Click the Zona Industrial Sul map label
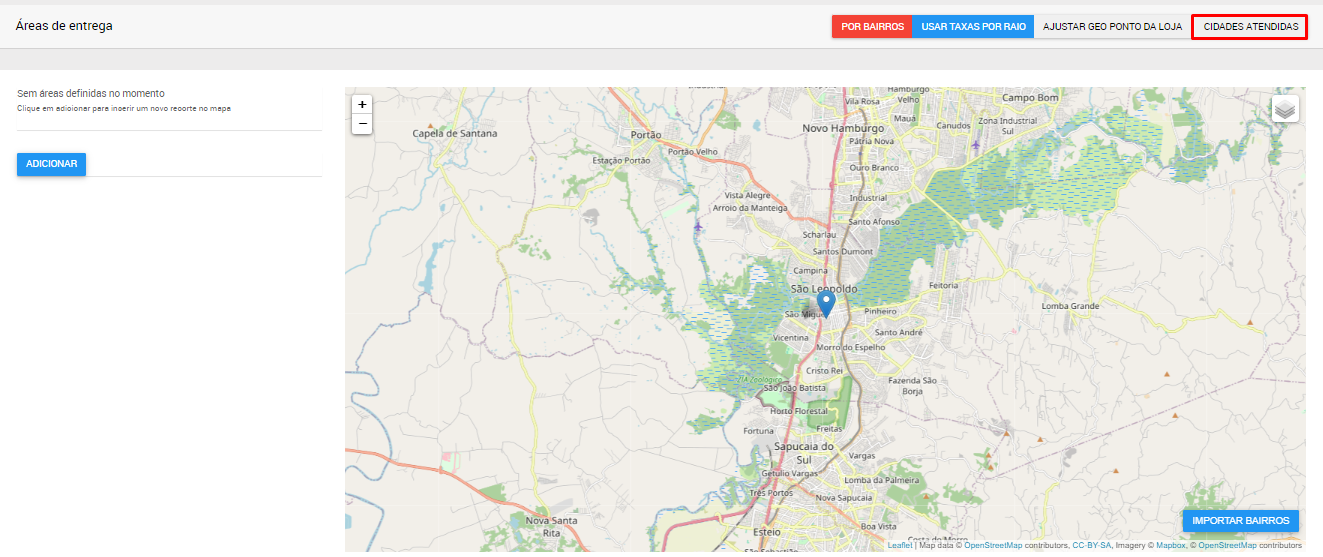Image resolution: width=1323 pixels, height=557 pixels. [1008, 125]
